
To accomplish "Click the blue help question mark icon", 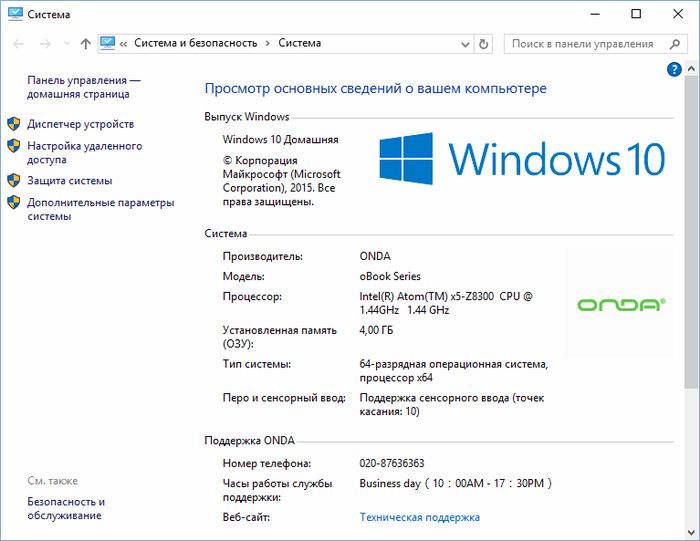I will 674,69.
